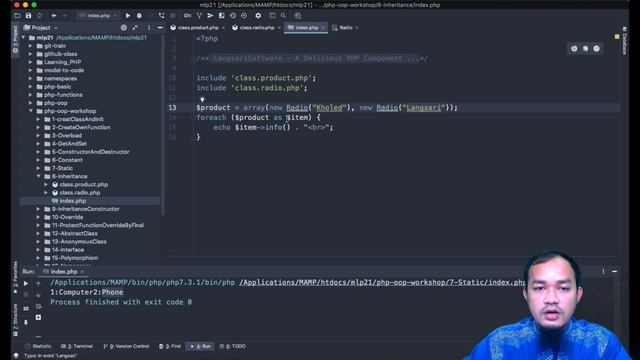Click the Listen for PHP Debug Connections phone icon
This screenshot has width=640, height=360.
tap(162, 16)
